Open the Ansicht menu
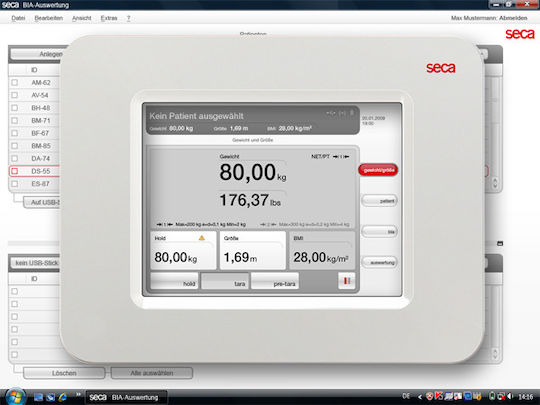The width and height of the screenshot is (540, 405). (x=82, y=18)
